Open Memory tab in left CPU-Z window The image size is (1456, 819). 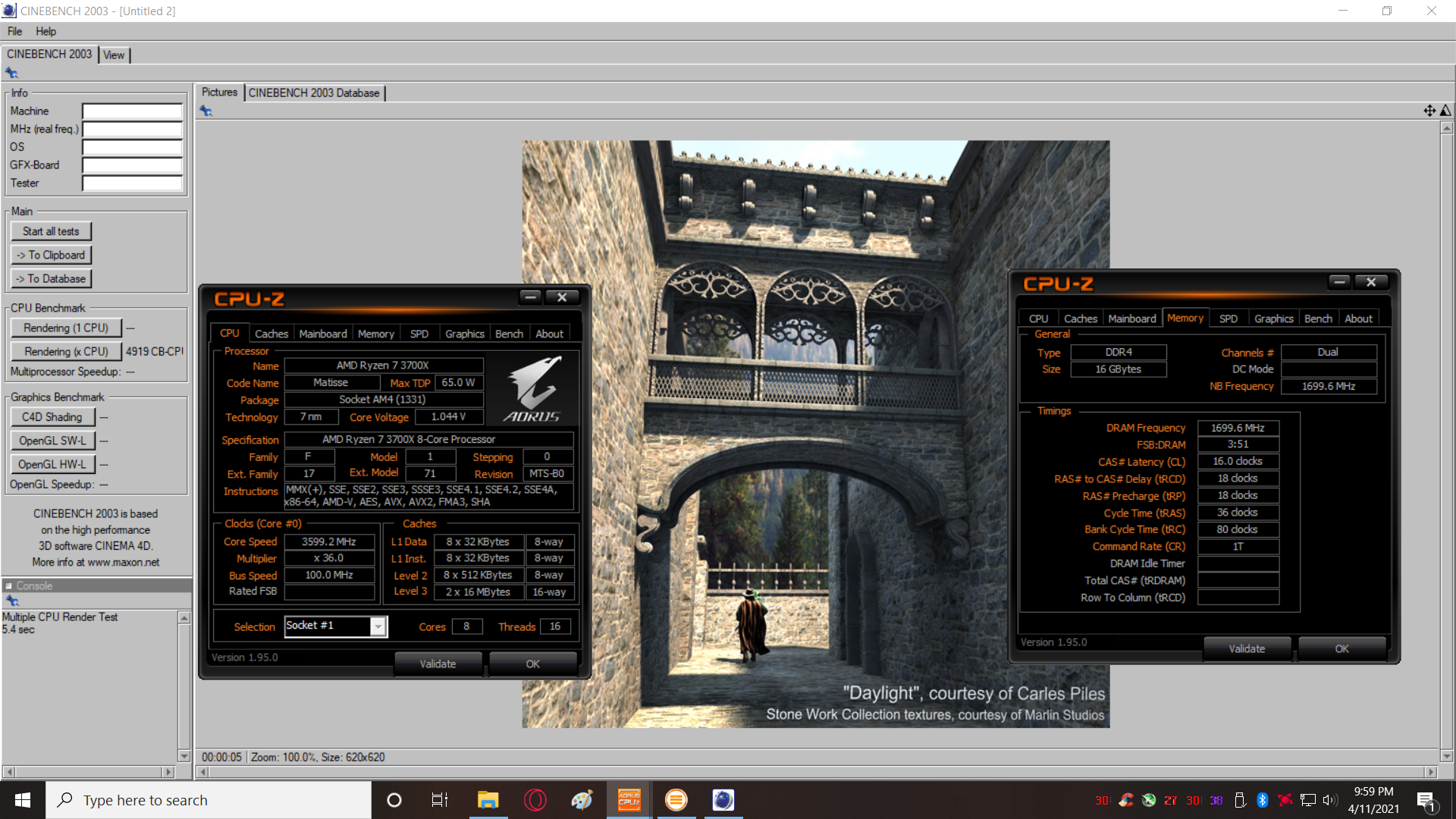pyautogui.click(x=376, y=334)
